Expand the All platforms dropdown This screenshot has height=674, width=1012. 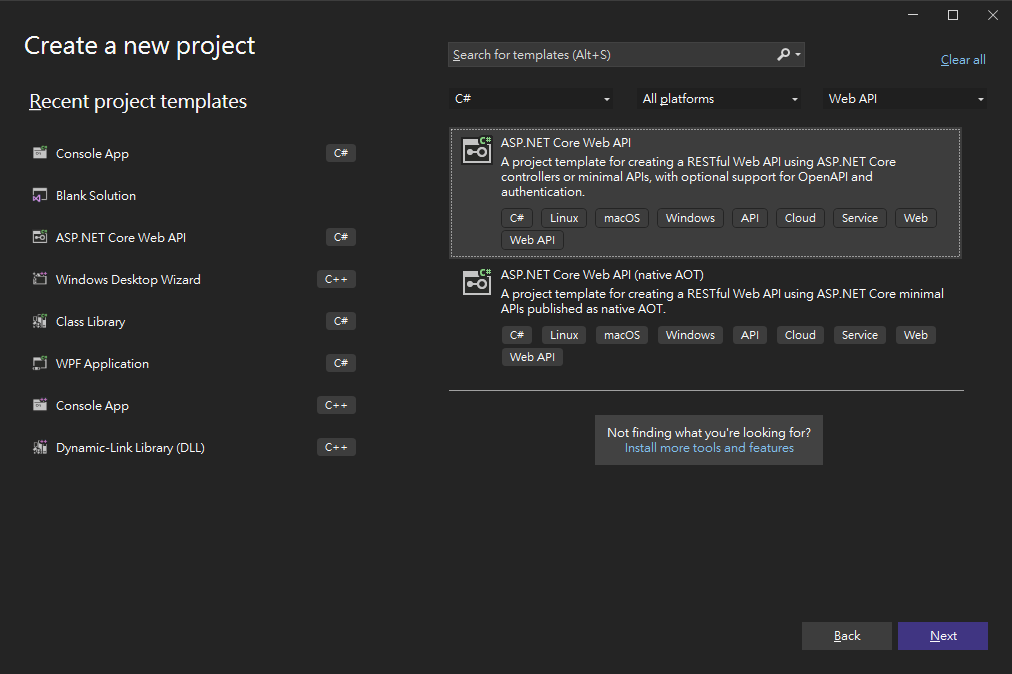pos(720,99)
